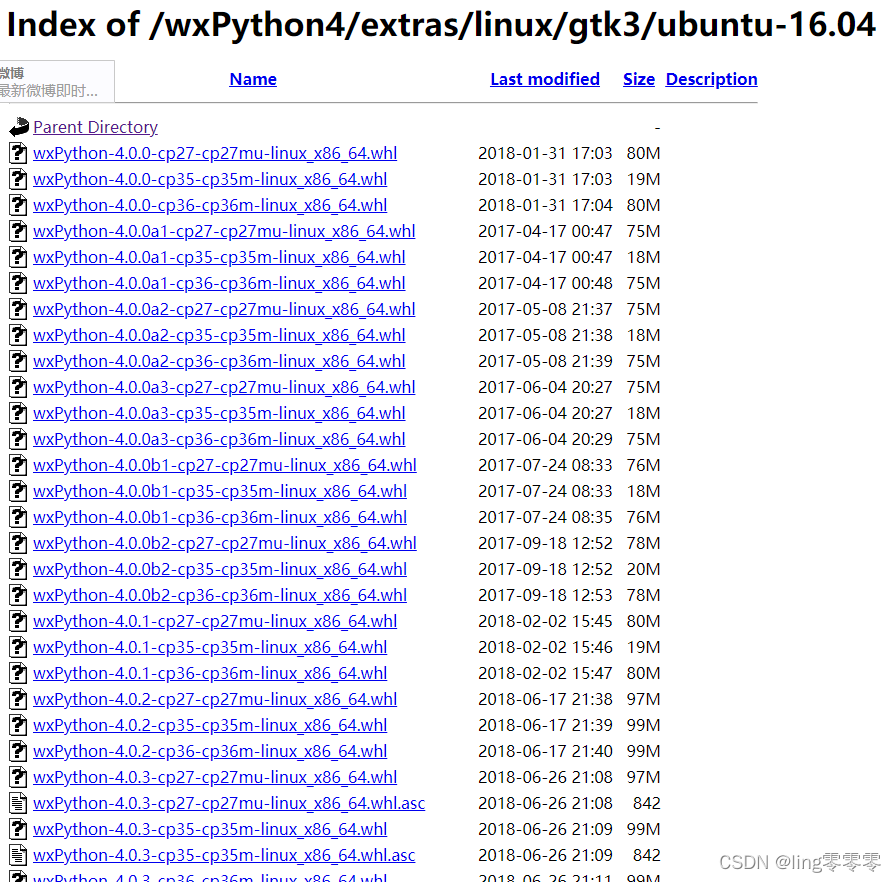This screenshot has height=882, width=896.
Task: Download wxPython-4.0.0a3-cp27-cp27mu-linux_x86_64.whl
Action: 224,387
